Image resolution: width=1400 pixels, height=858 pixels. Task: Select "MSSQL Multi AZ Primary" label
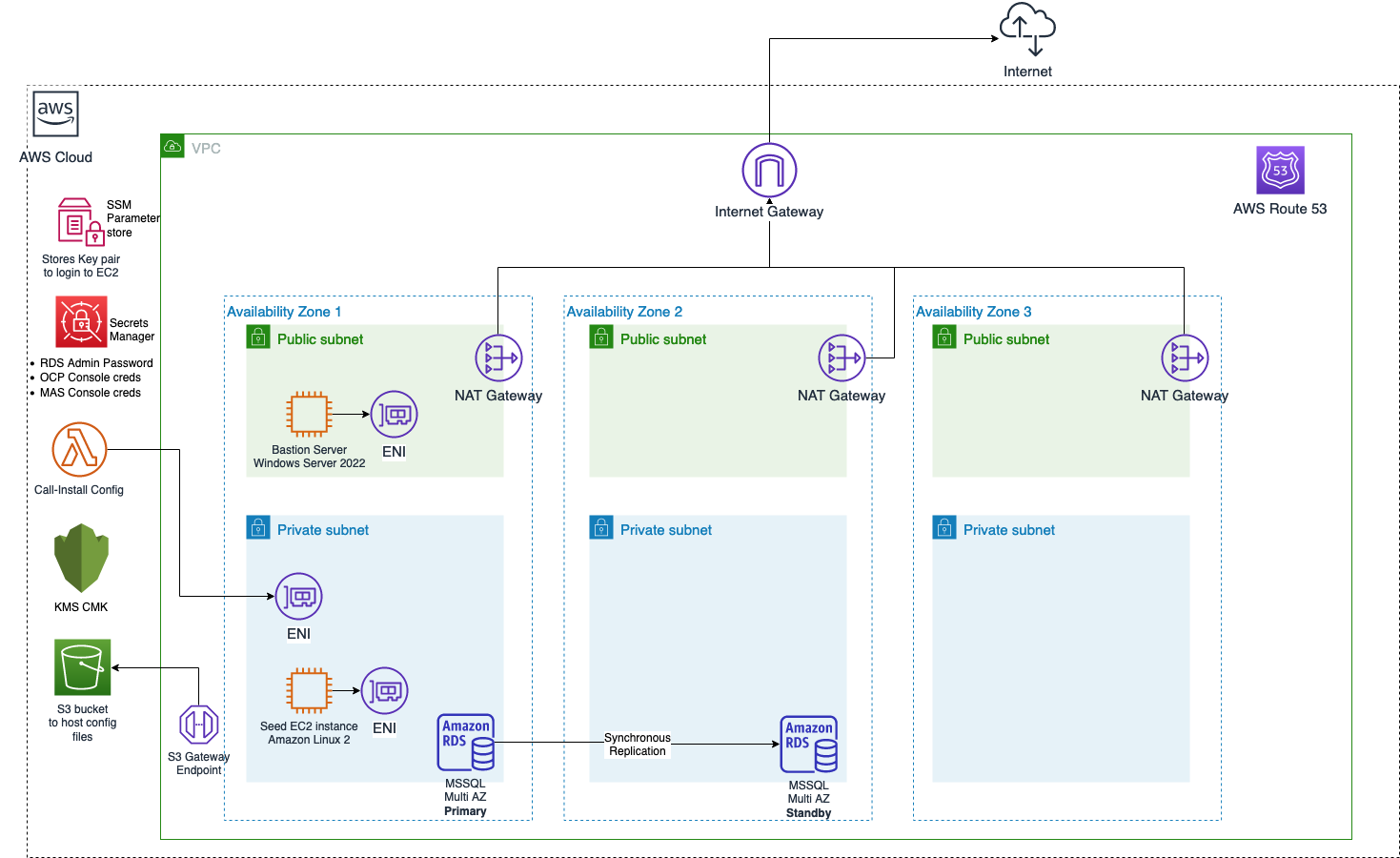tap(465, 797)
